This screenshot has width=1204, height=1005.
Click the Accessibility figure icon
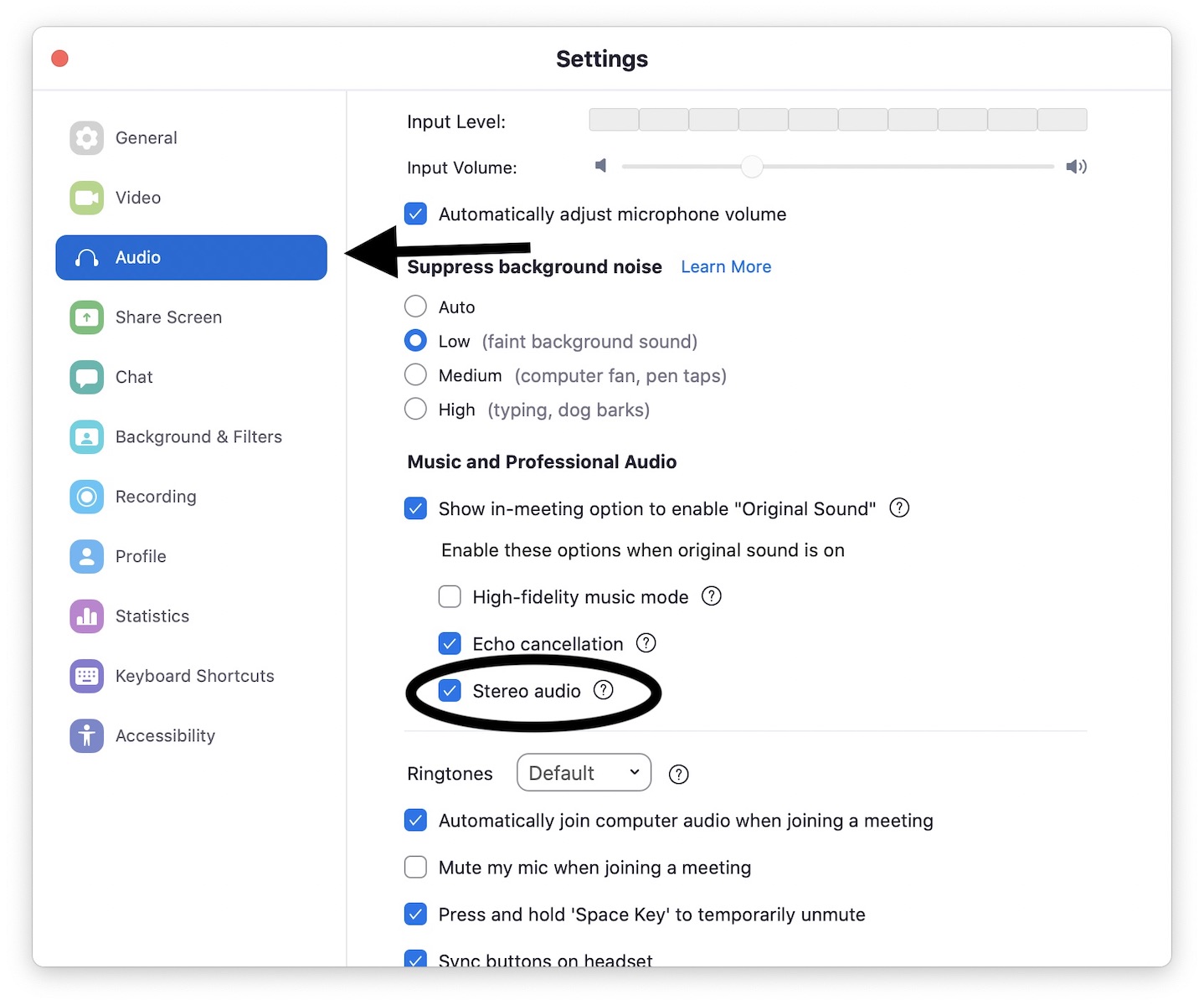86,736
